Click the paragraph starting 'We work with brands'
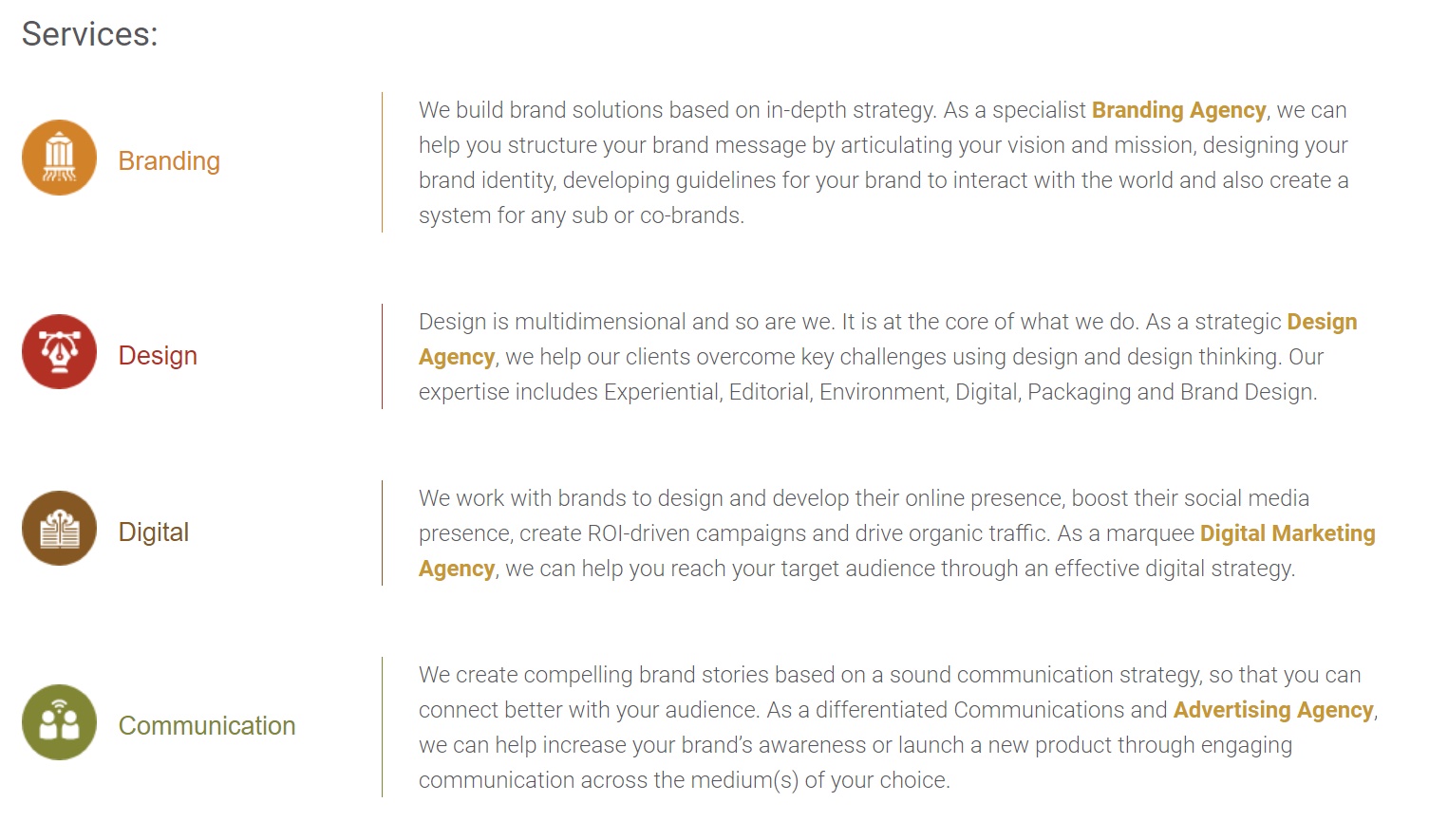Viewport: 1429px width, 840px height. point(897,533)
